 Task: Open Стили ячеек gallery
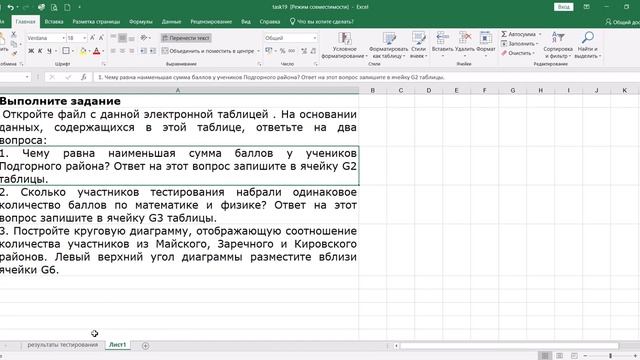pyautogui.click(x=418, y=45)
